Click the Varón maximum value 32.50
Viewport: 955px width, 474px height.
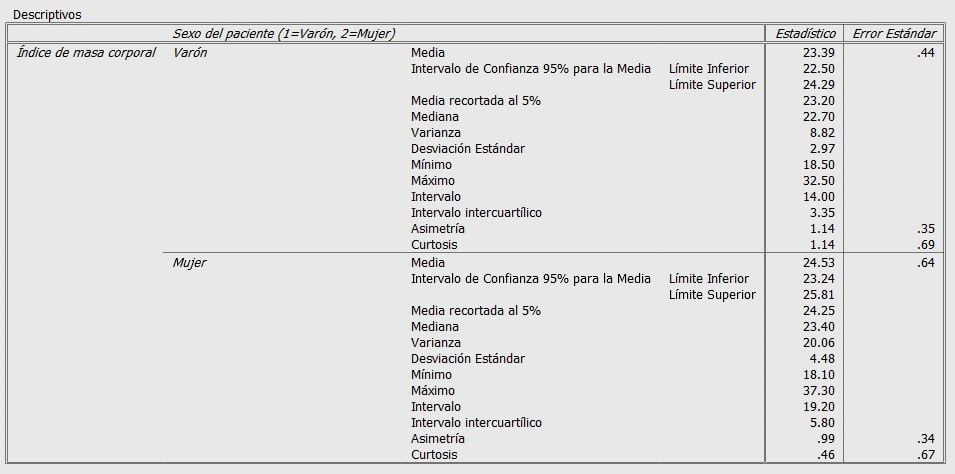pos(818,180)
